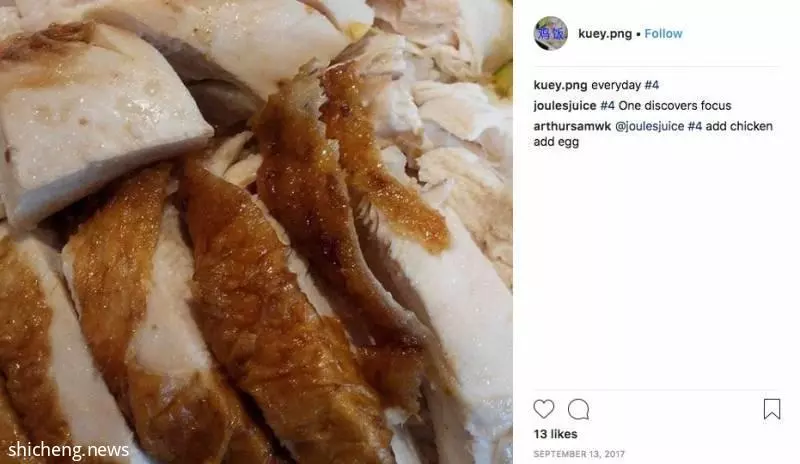Follow the kuey.png account
This screenshot has height=464, width=800.
tap(663, 34)
